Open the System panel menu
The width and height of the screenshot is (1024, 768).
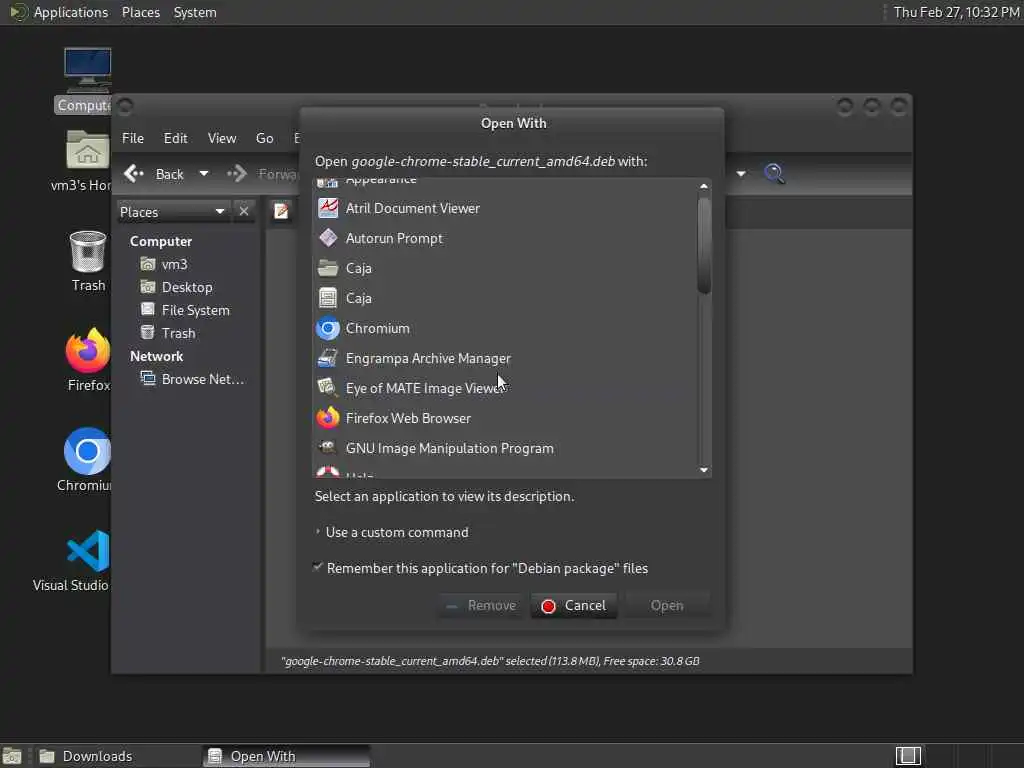click(x=195, y=12)
